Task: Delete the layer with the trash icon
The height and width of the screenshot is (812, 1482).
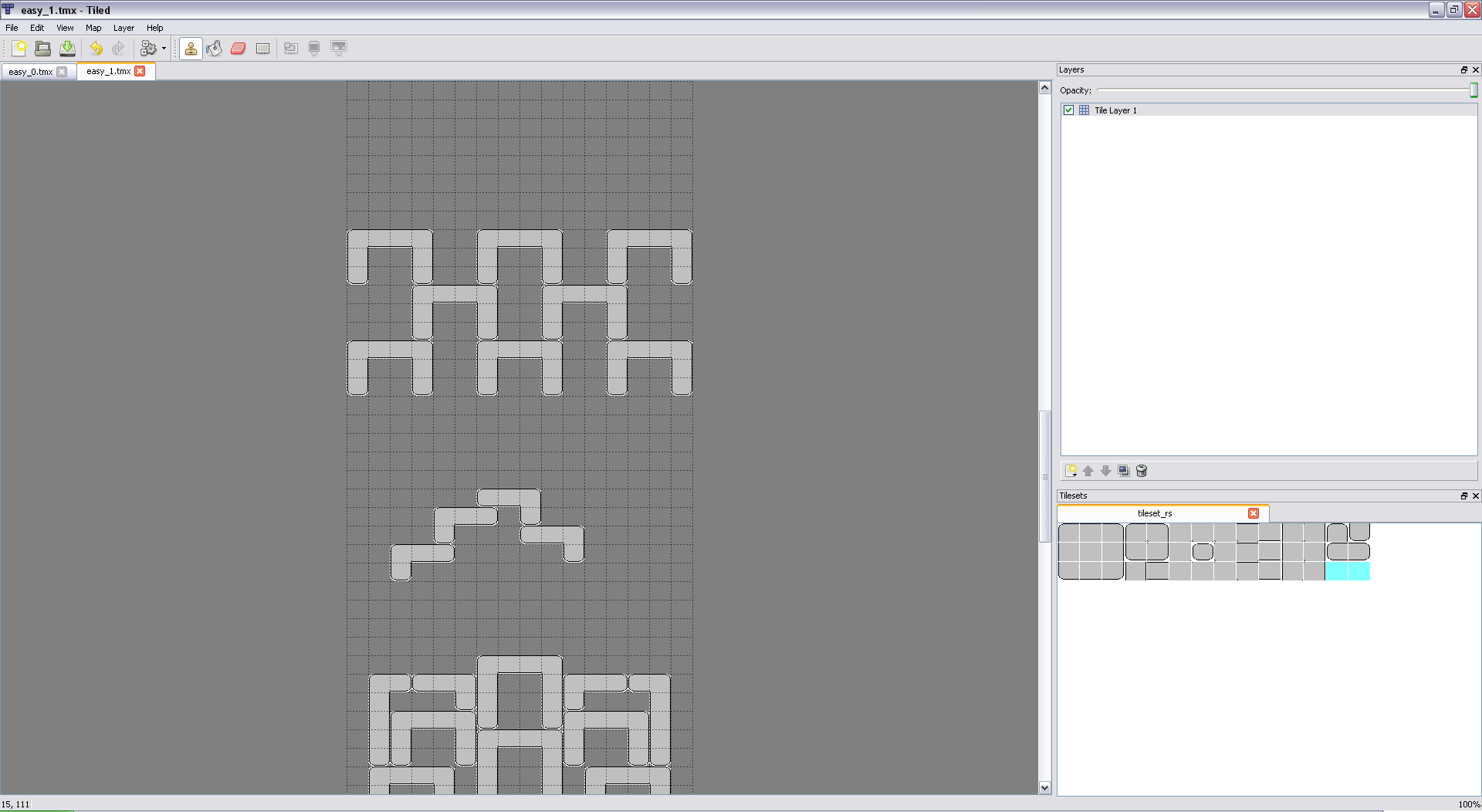Action: point(1142,471)
